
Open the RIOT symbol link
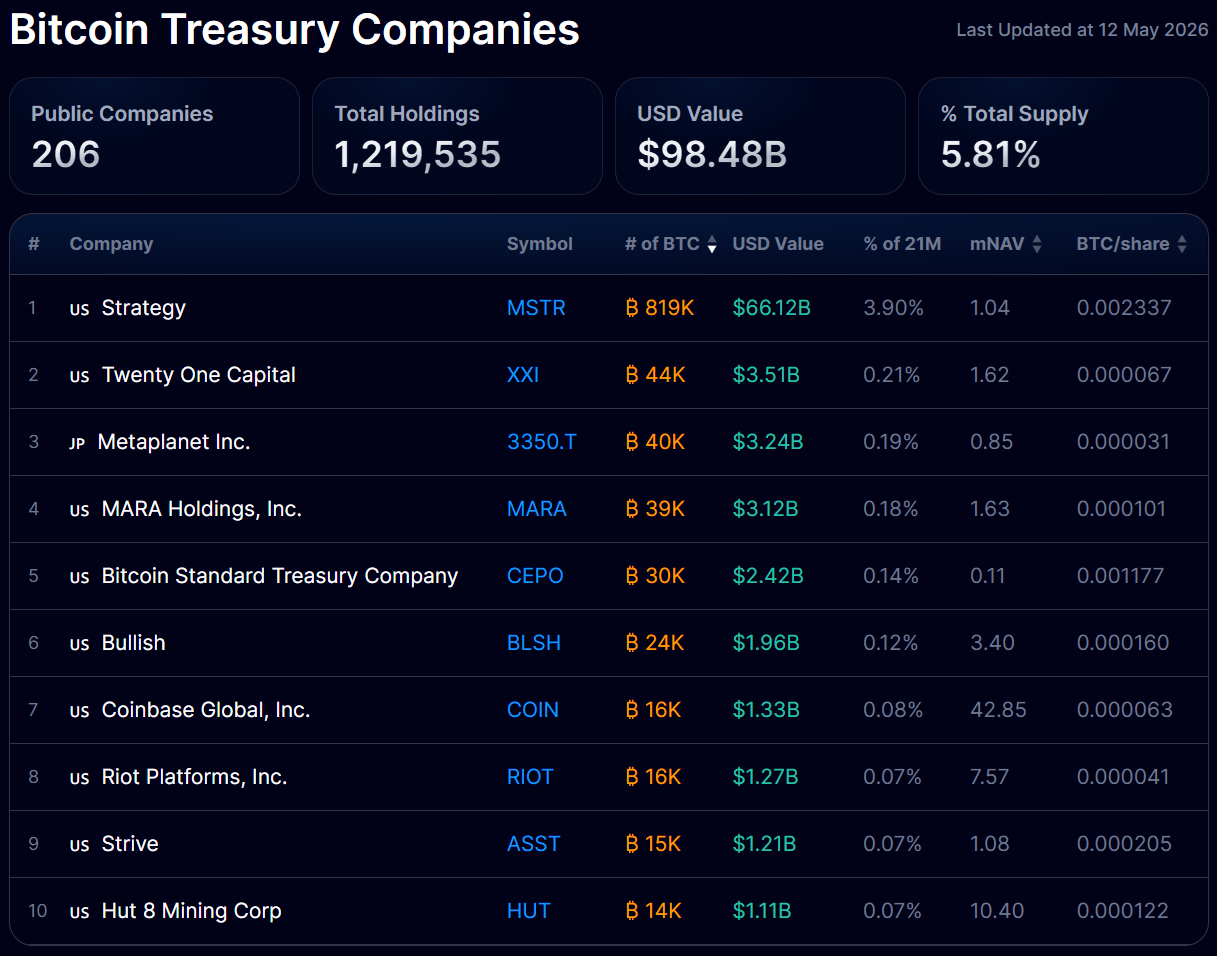(530, 777)
